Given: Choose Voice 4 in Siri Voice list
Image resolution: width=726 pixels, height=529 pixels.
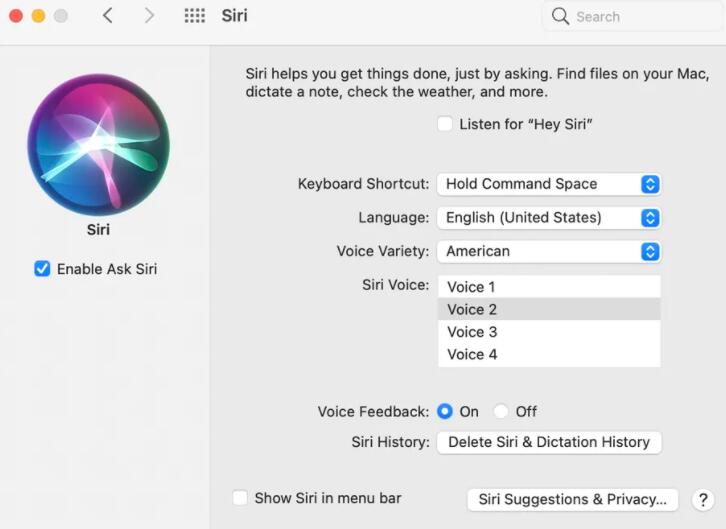Looking at the screenshot, I should coord(549,355).
